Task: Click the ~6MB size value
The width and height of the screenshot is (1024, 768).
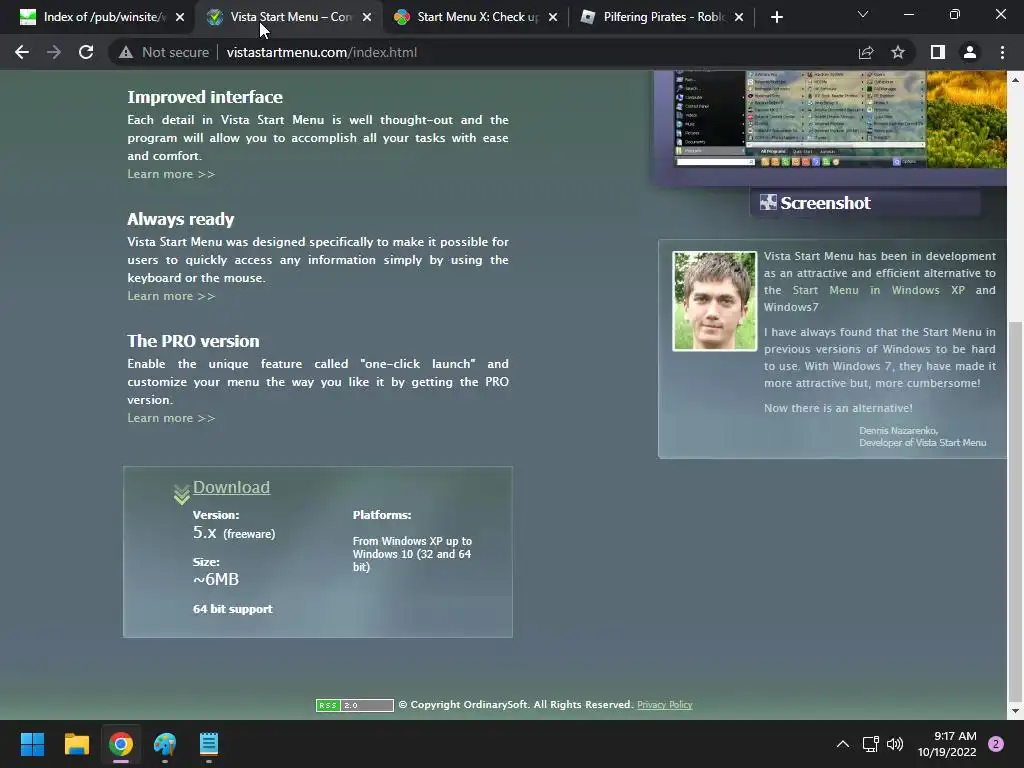Action: pyautogui.click(x=216, y=579)
